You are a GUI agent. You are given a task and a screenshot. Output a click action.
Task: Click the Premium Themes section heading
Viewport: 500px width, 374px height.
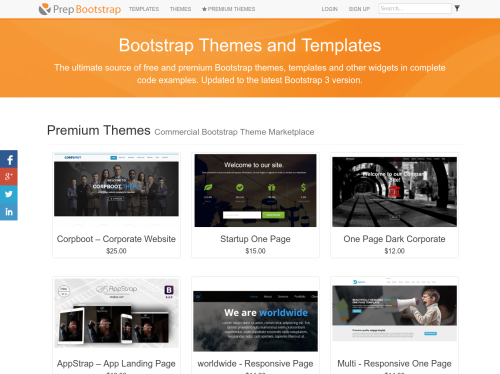click(99, 130)
